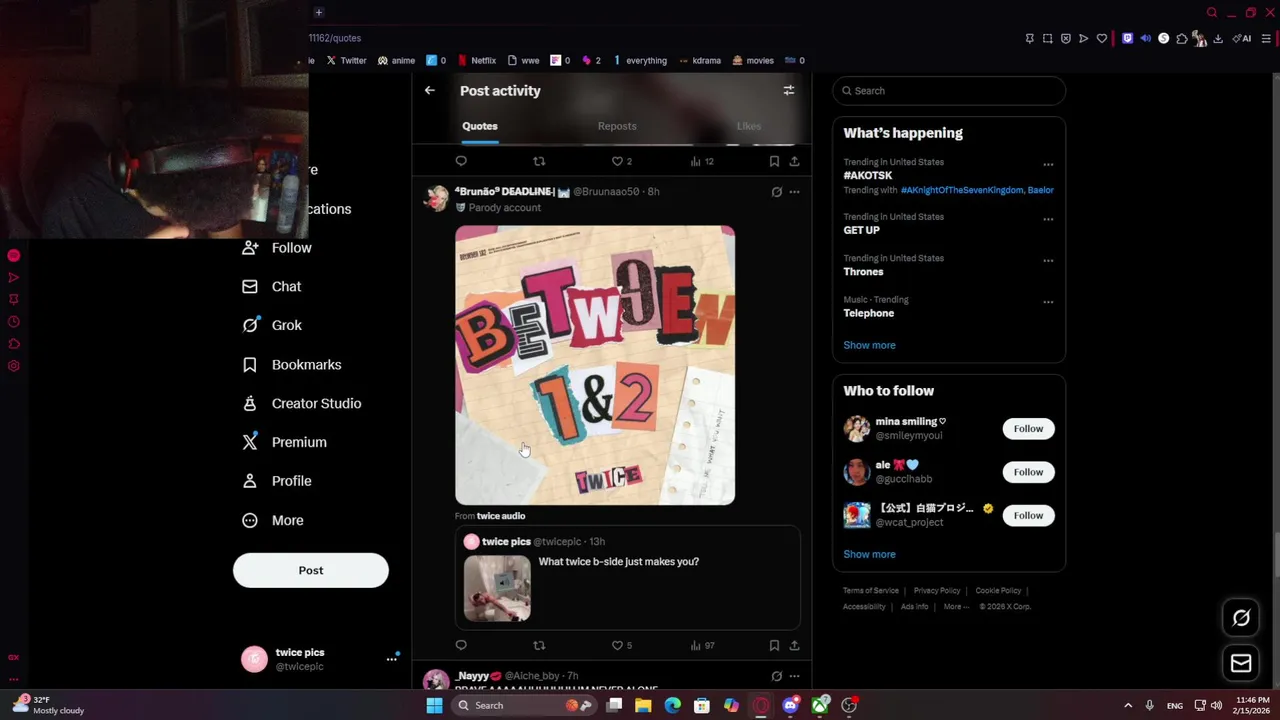This screenshot has width=1280, height=720.
Task: Open Discord from the taskbar
Action: pyautogui.click(x=791, y=705)
